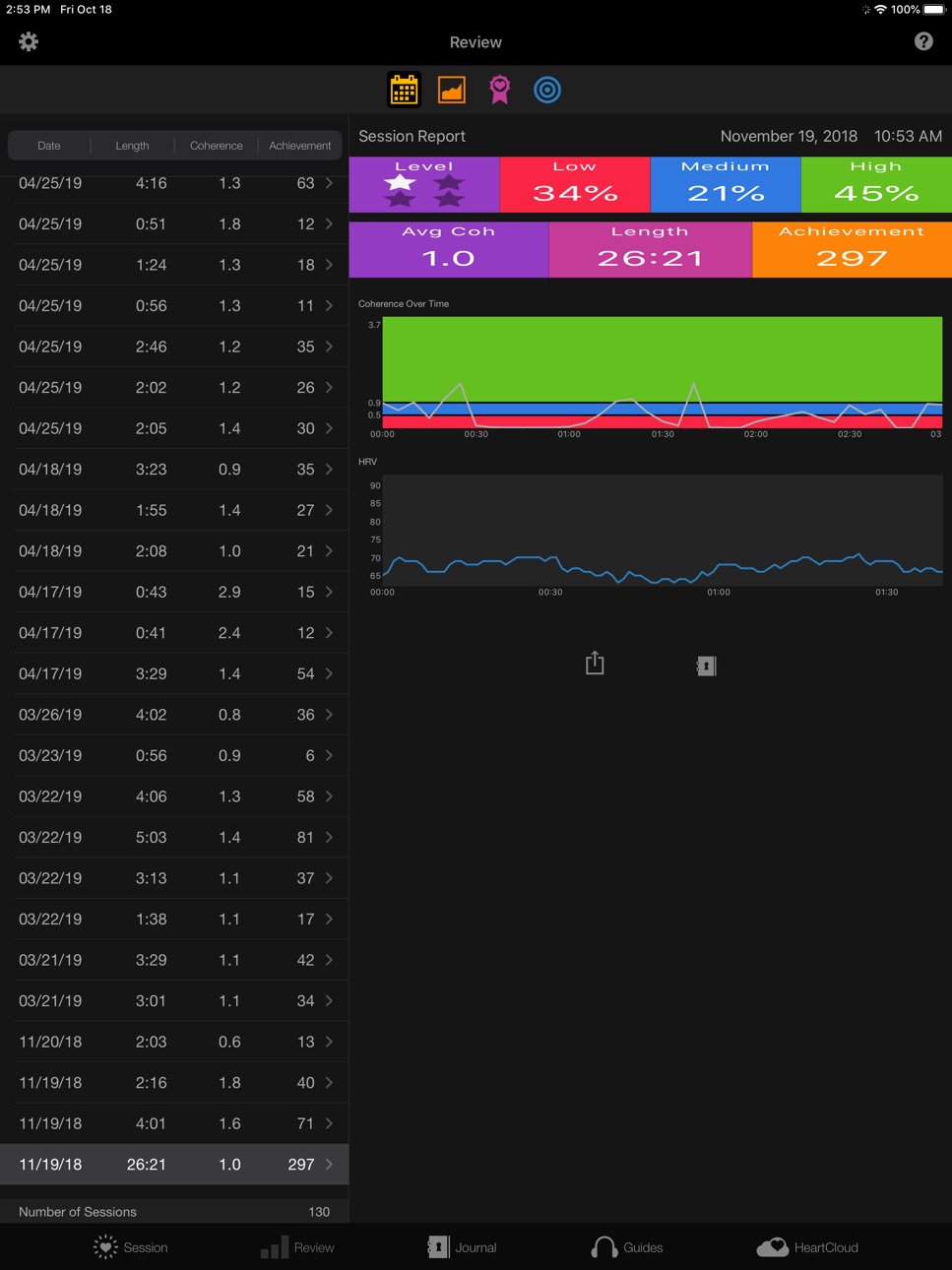Open the settings gear
Screen dimensions: 952x1270
(29, 41)
